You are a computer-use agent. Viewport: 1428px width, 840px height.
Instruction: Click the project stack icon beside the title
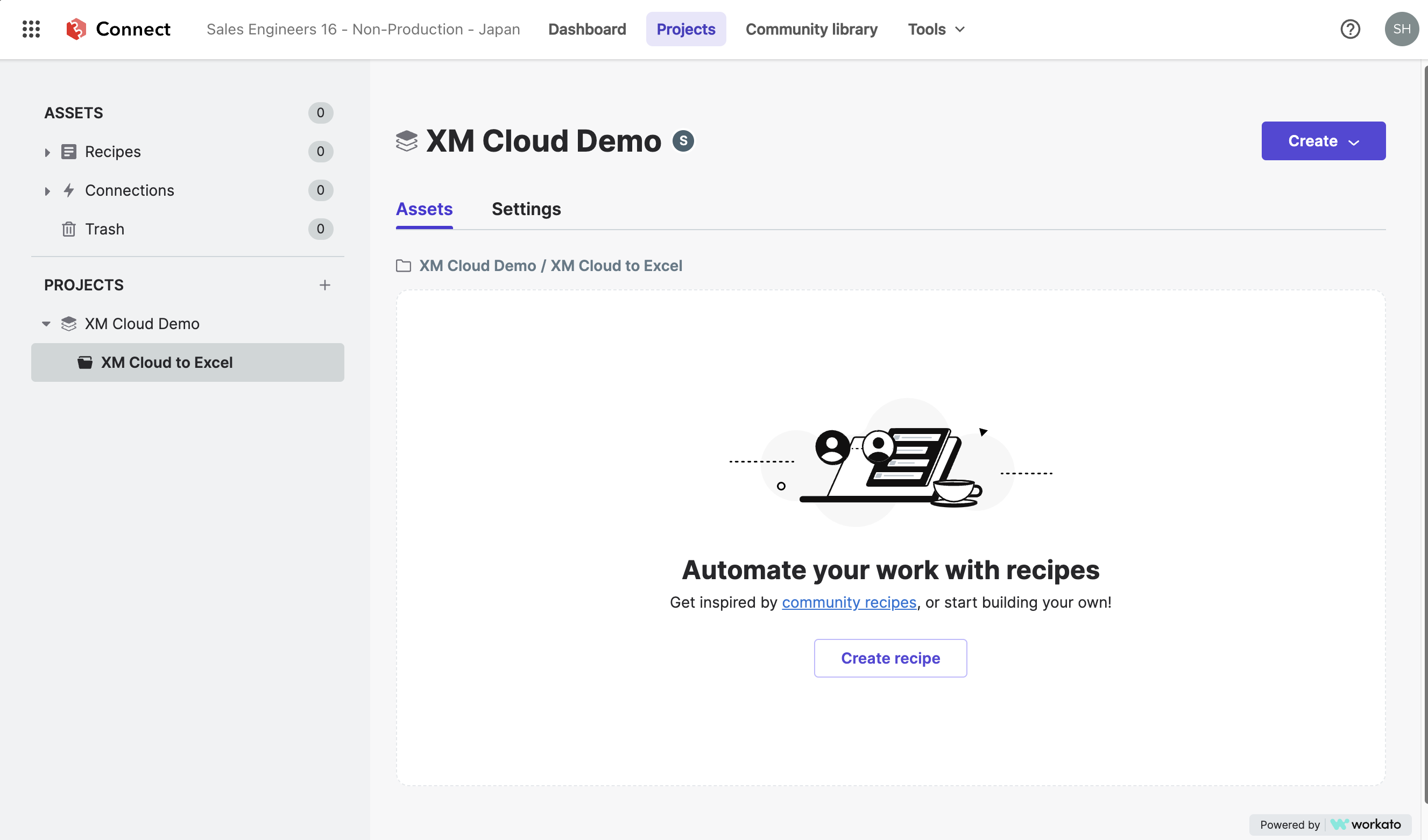point(406,141)
